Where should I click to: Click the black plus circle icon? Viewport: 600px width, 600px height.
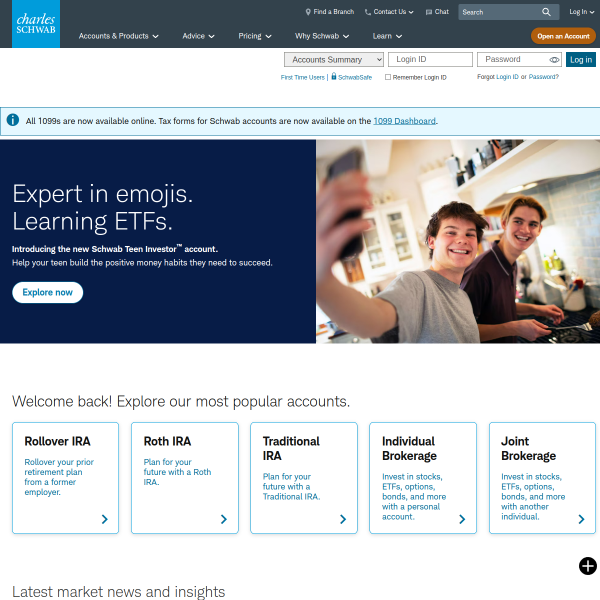tap(587, 566)
